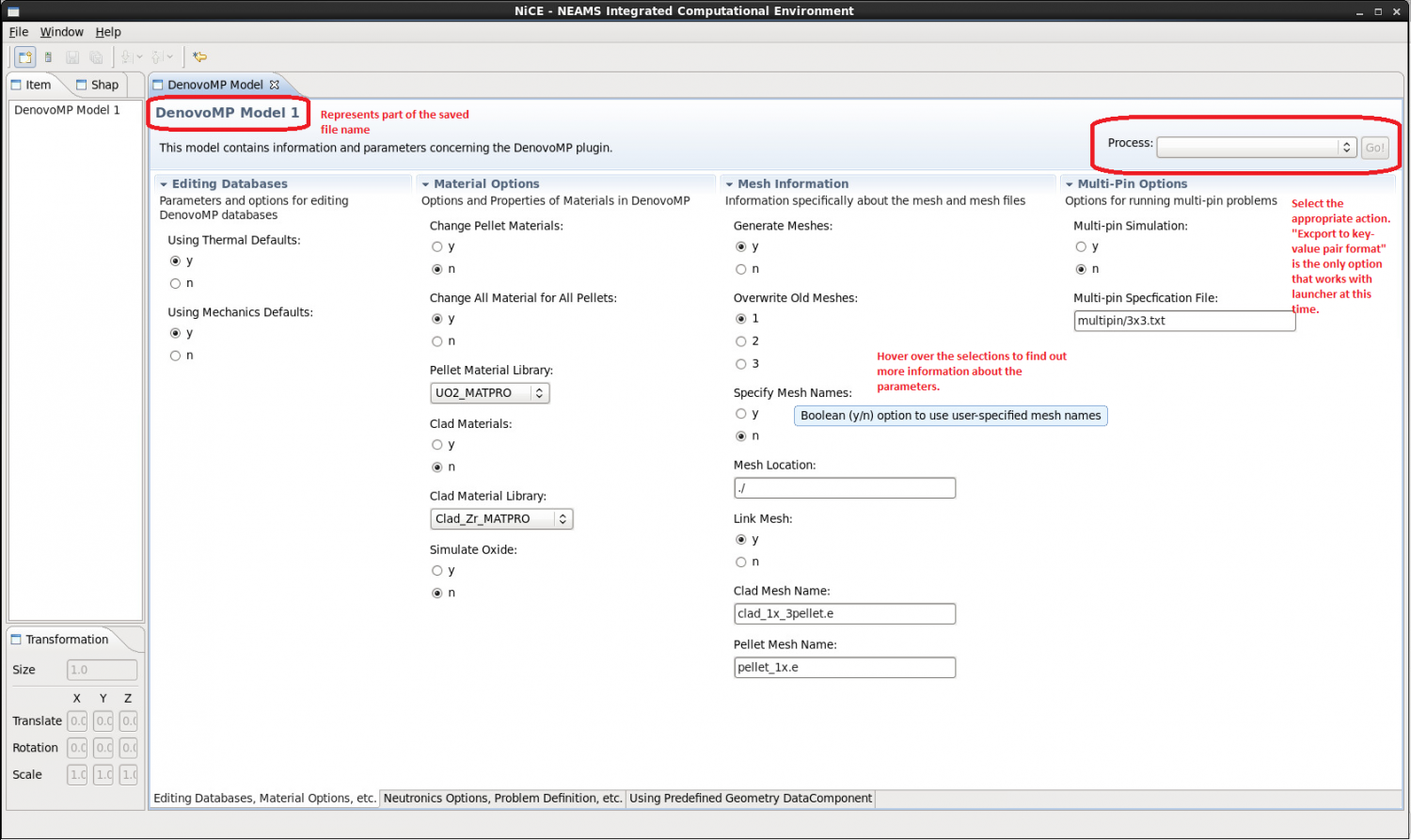Select the Transformation view tab

[60, 640]
